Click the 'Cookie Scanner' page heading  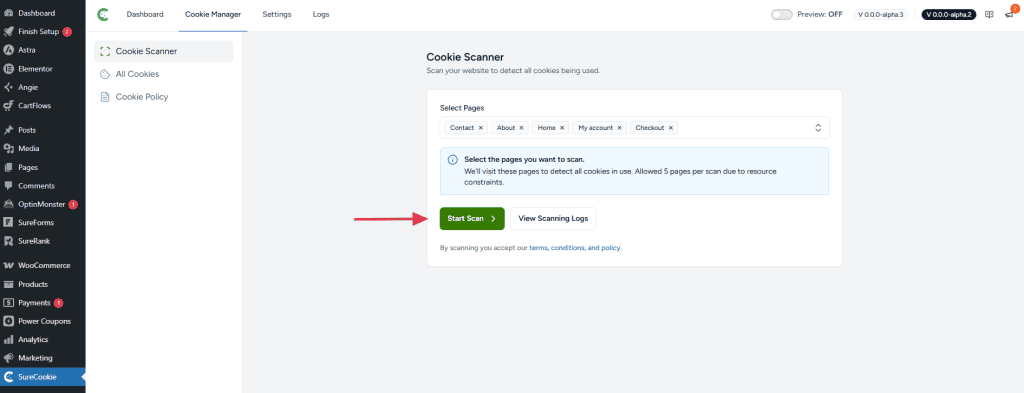465,57
